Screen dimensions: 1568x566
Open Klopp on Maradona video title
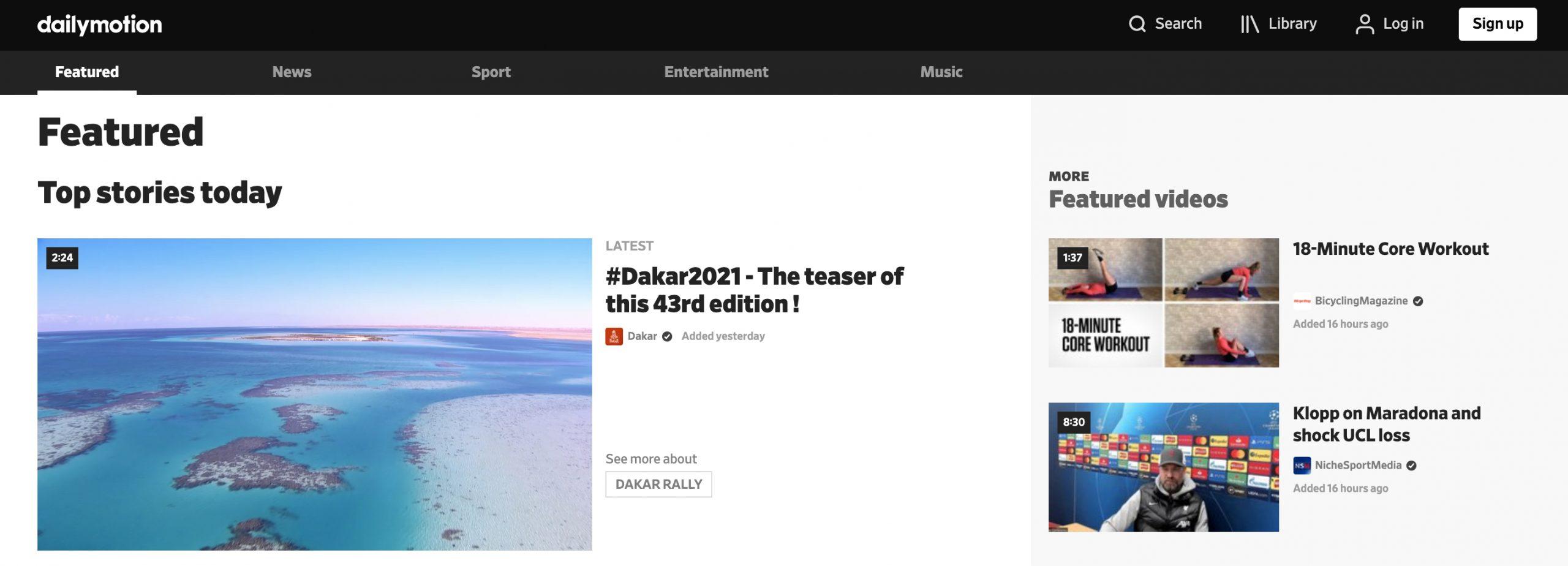click(x=1387, y=424)
